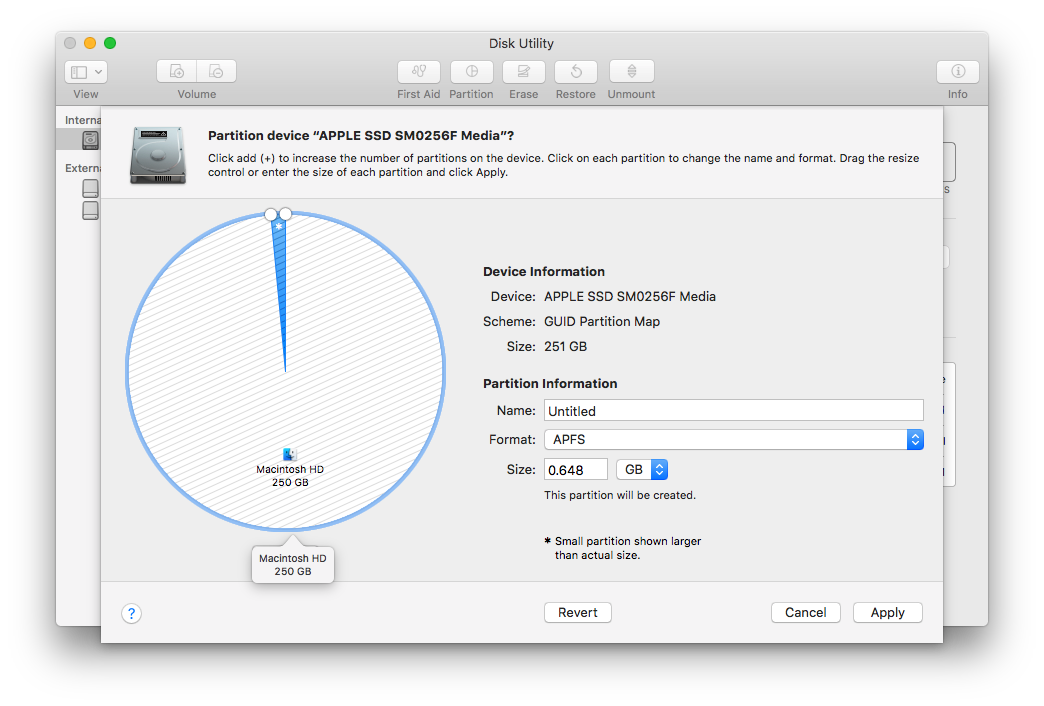This screenshot has width=1044, height=706.
Task: Click the Revert button
Action: pos(578,613)
